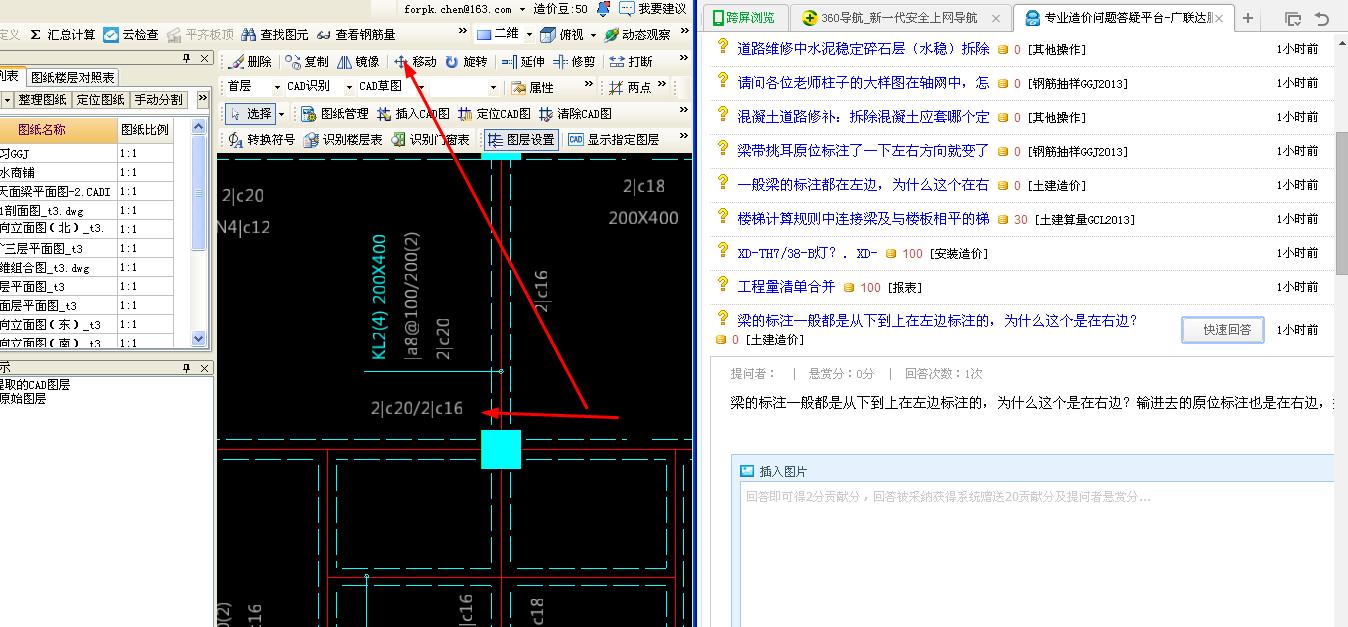Screen dimensions: 1348x627
Task: Select the 镜像 mirror tool
Action: (x=358, y=61)
